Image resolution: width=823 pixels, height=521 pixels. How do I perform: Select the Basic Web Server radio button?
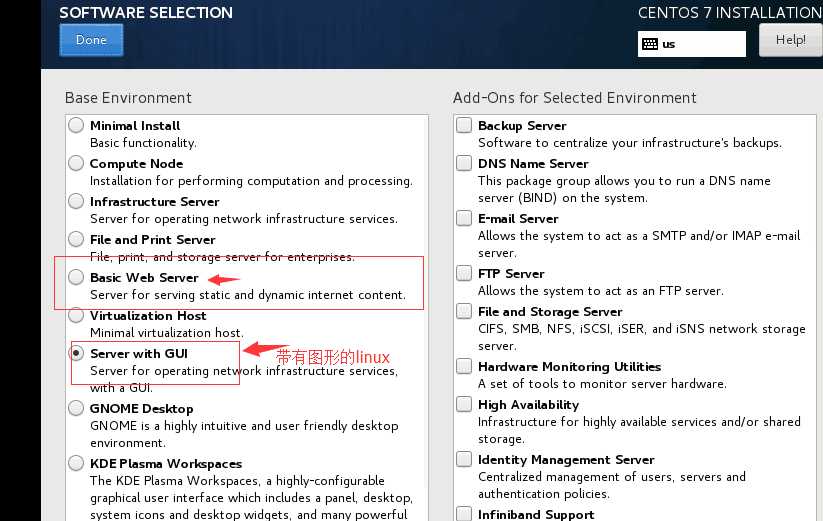pyautogui.click(x=76, y=277)
